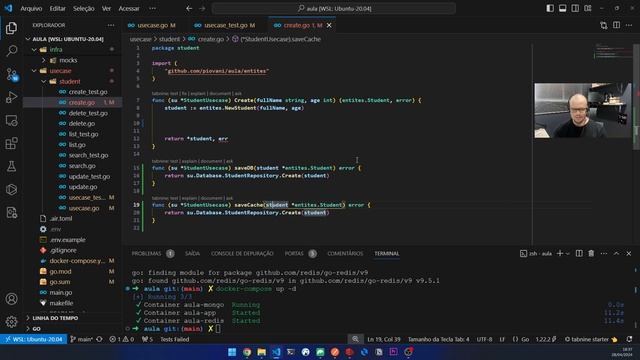Image resolution: width=640 pixels, height=360 pixels.
Task: Toggle the bottom panel visibility
Action: click(562, 8)
